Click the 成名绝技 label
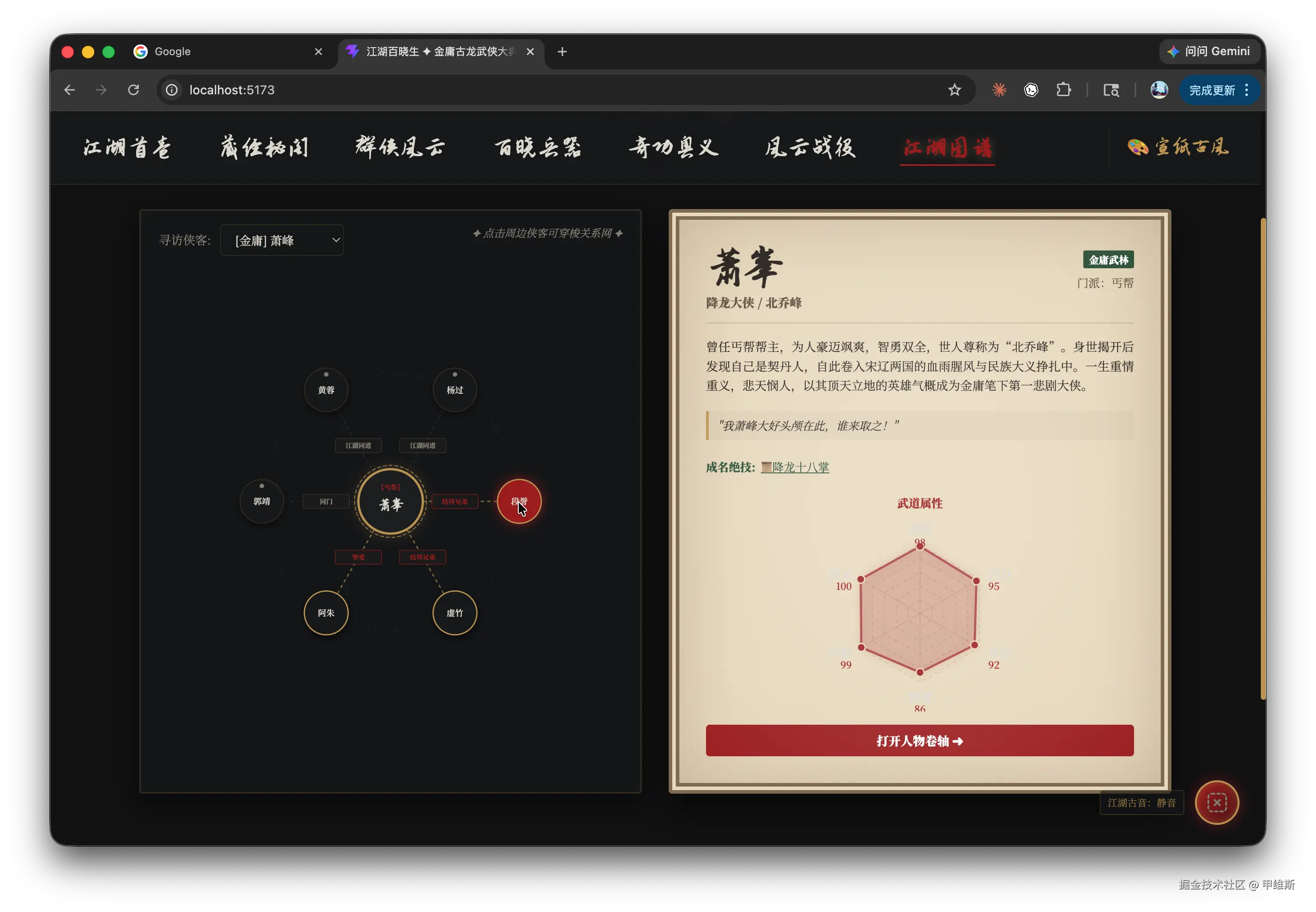The height and width of the screenshot is (912, 1316). pyautogui.click(x=730, y=468)
